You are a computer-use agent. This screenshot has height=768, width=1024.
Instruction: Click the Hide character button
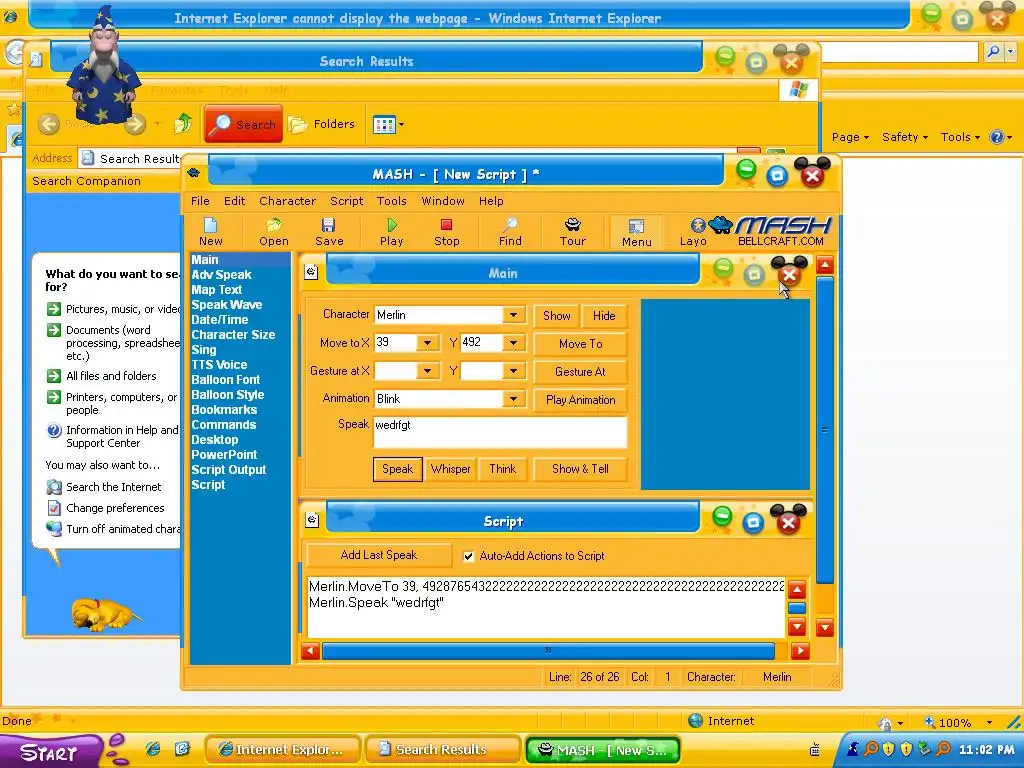coord(604,316)
